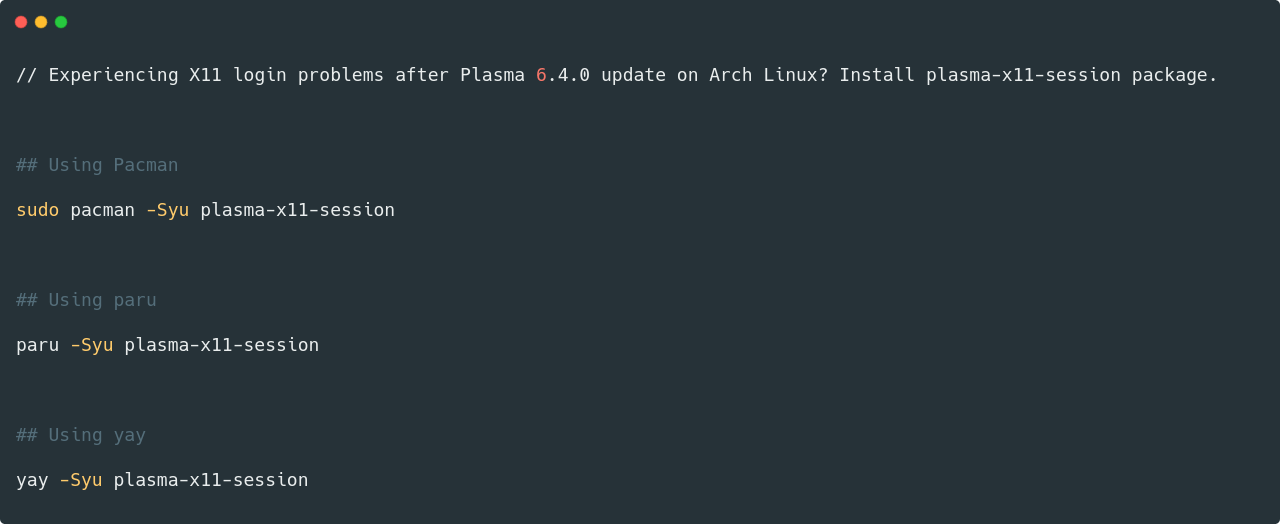Click the '-Syu' flag in the yay command
Viewport: 1280px width, 524px height.
click(80, 480)
